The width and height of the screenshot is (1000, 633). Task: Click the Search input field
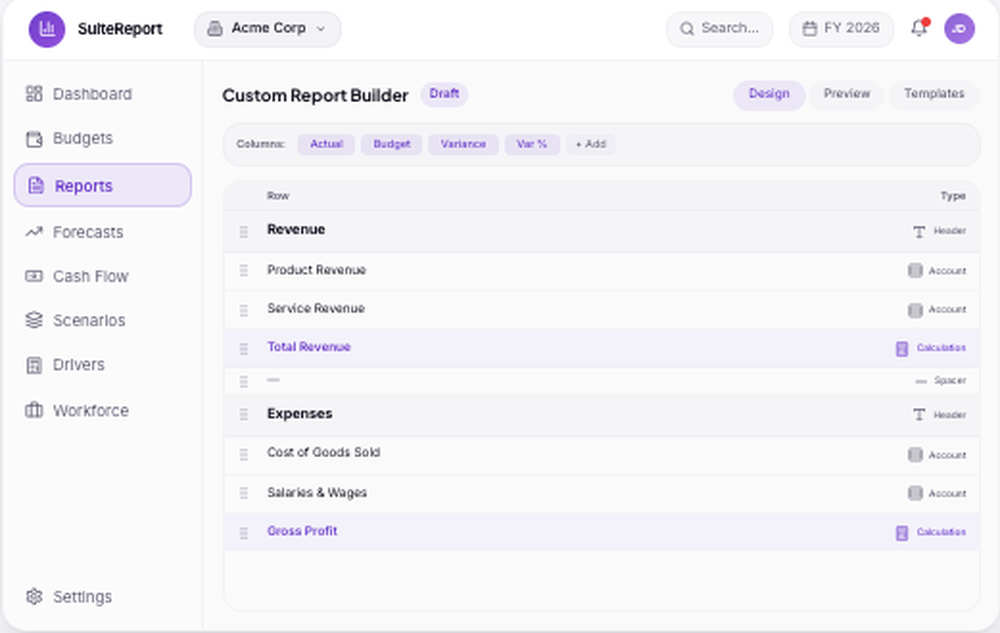(x=719, y=29)
